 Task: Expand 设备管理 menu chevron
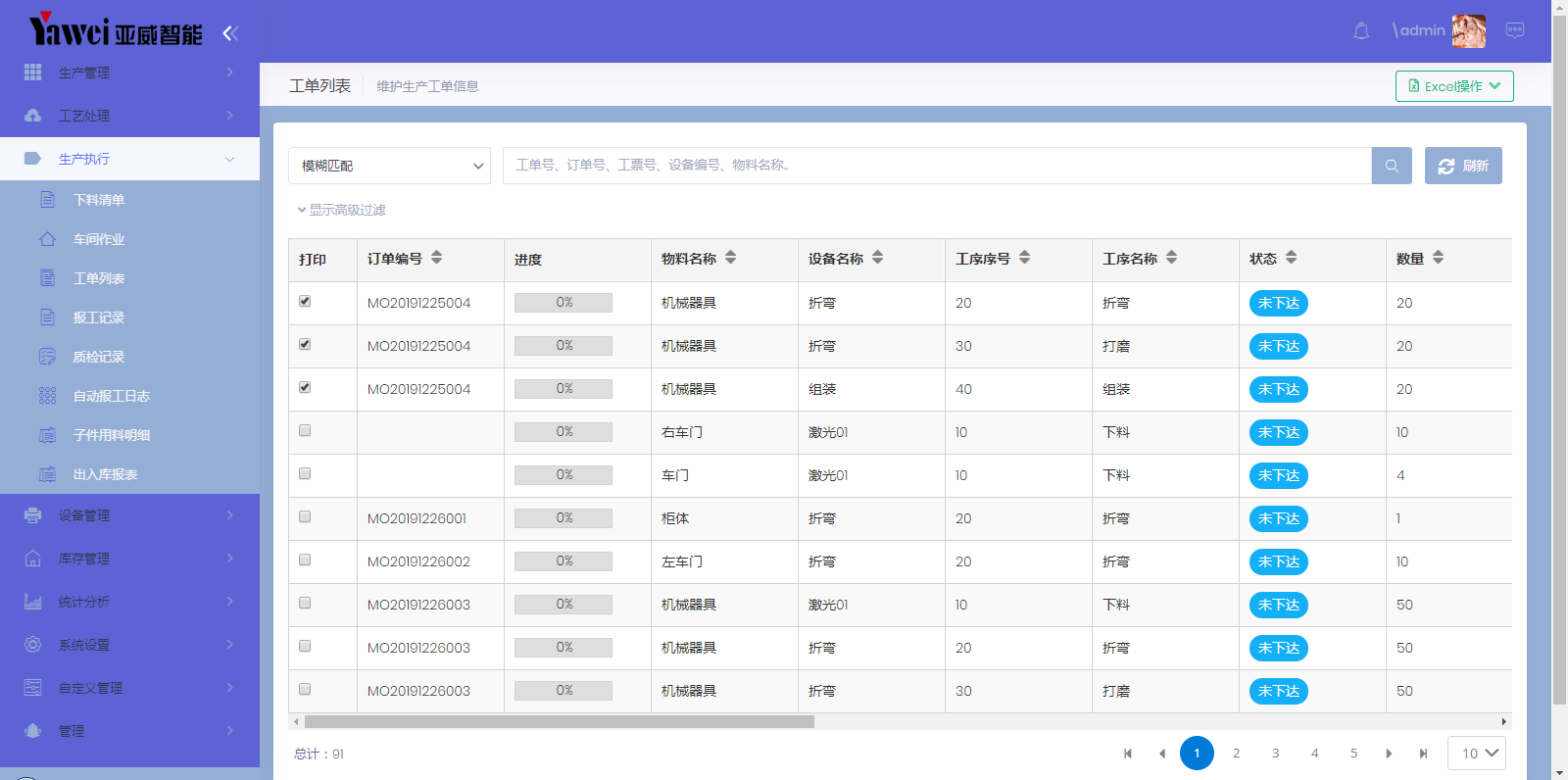coord(230,515)
